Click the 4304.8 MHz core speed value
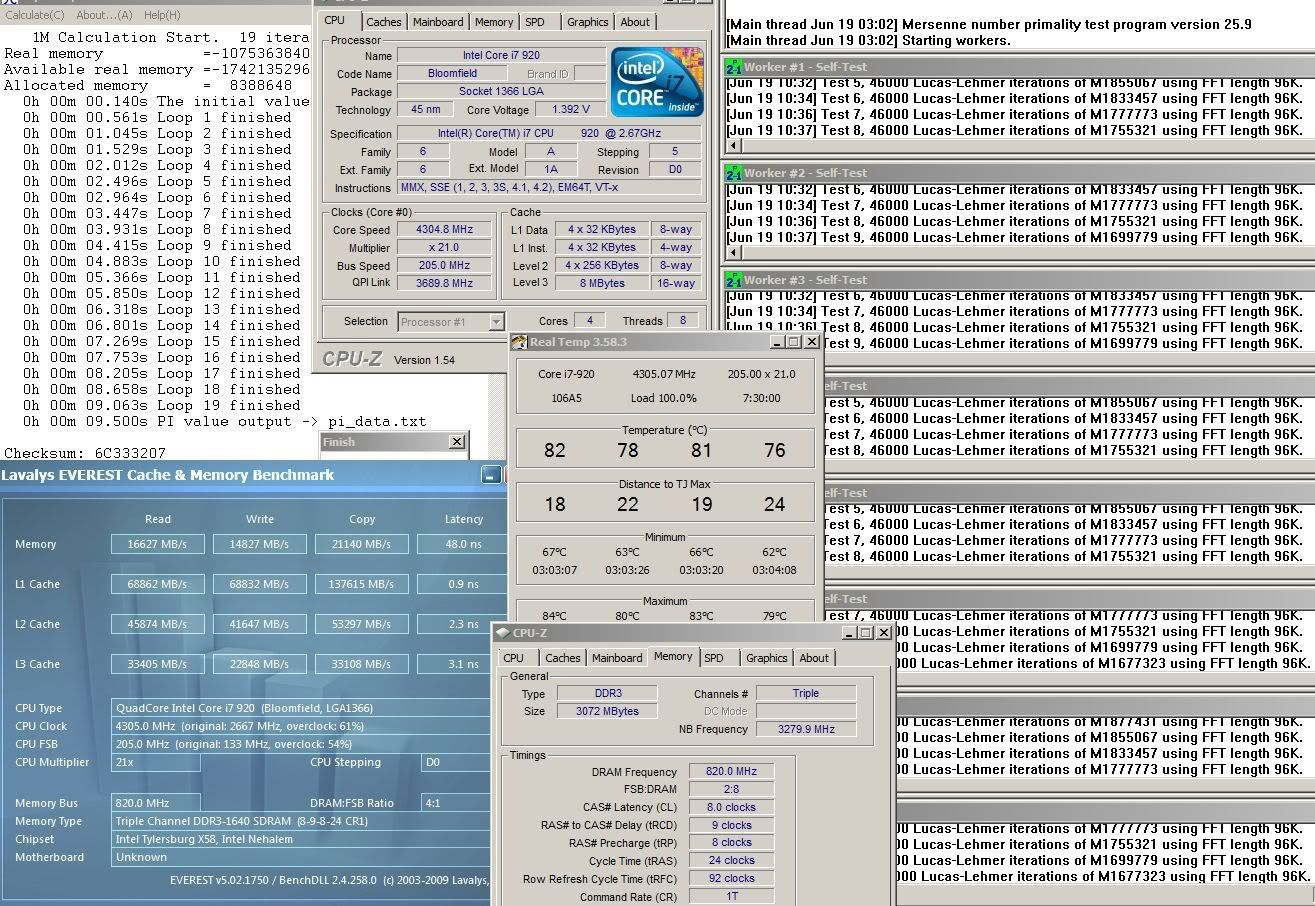The image size is (1315, 906). [x=444, y=230]
